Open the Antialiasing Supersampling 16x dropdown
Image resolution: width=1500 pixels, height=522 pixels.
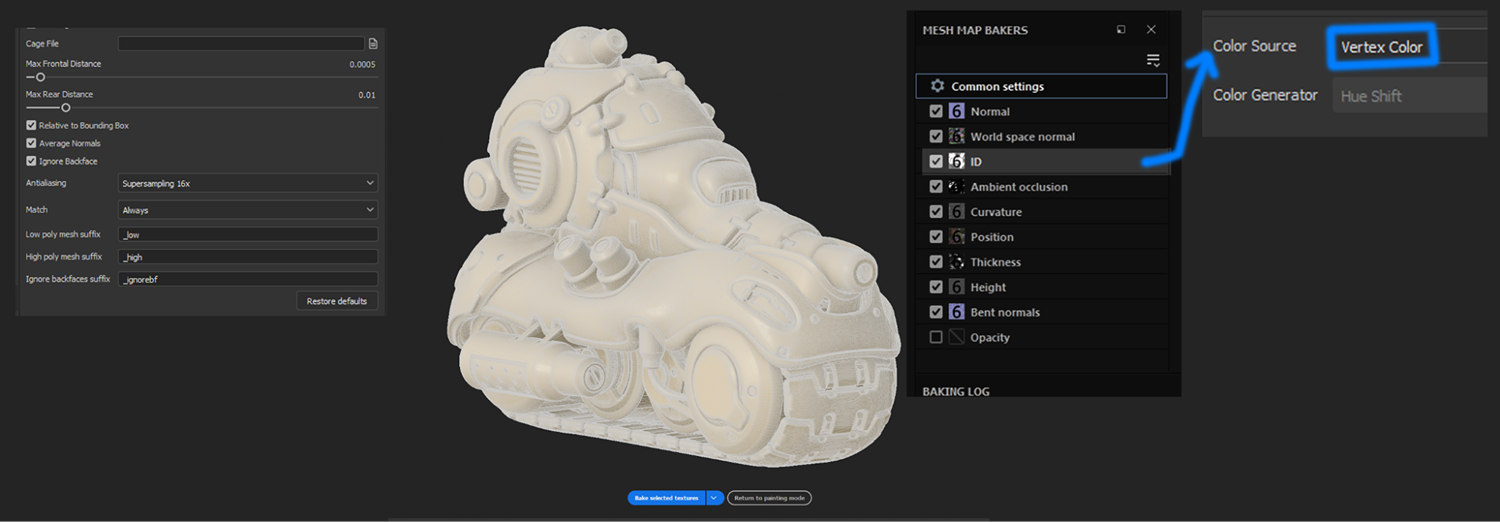coord(248,183)
